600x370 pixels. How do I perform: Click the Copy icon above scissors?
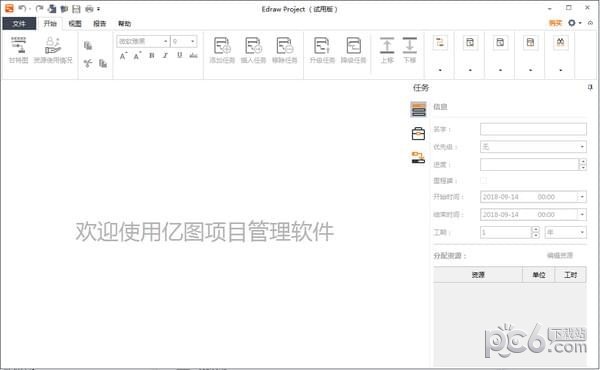tap(88, 46)
